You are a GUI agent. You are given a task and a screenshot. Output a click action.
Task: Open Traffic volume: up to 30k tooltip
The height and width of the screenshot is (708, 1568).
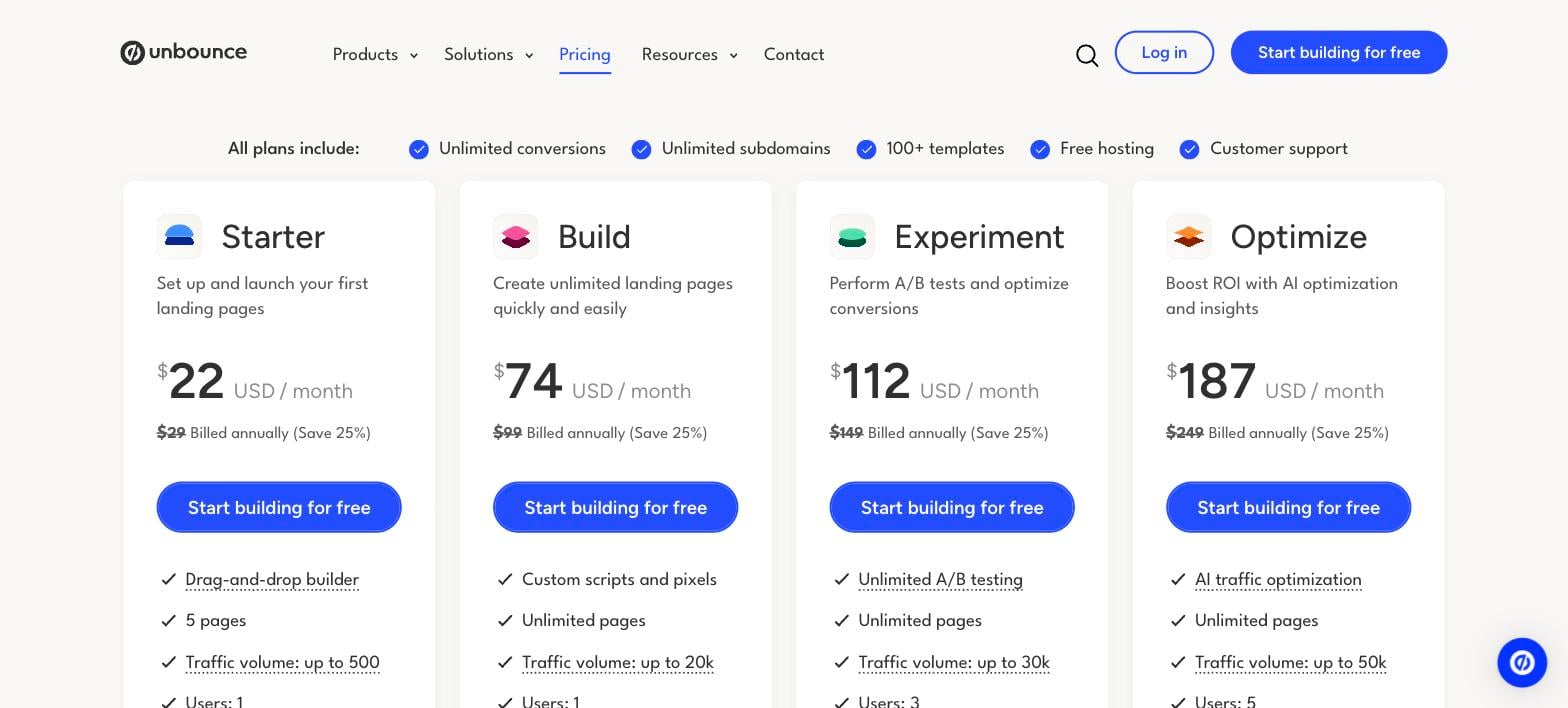coord(954,663)
